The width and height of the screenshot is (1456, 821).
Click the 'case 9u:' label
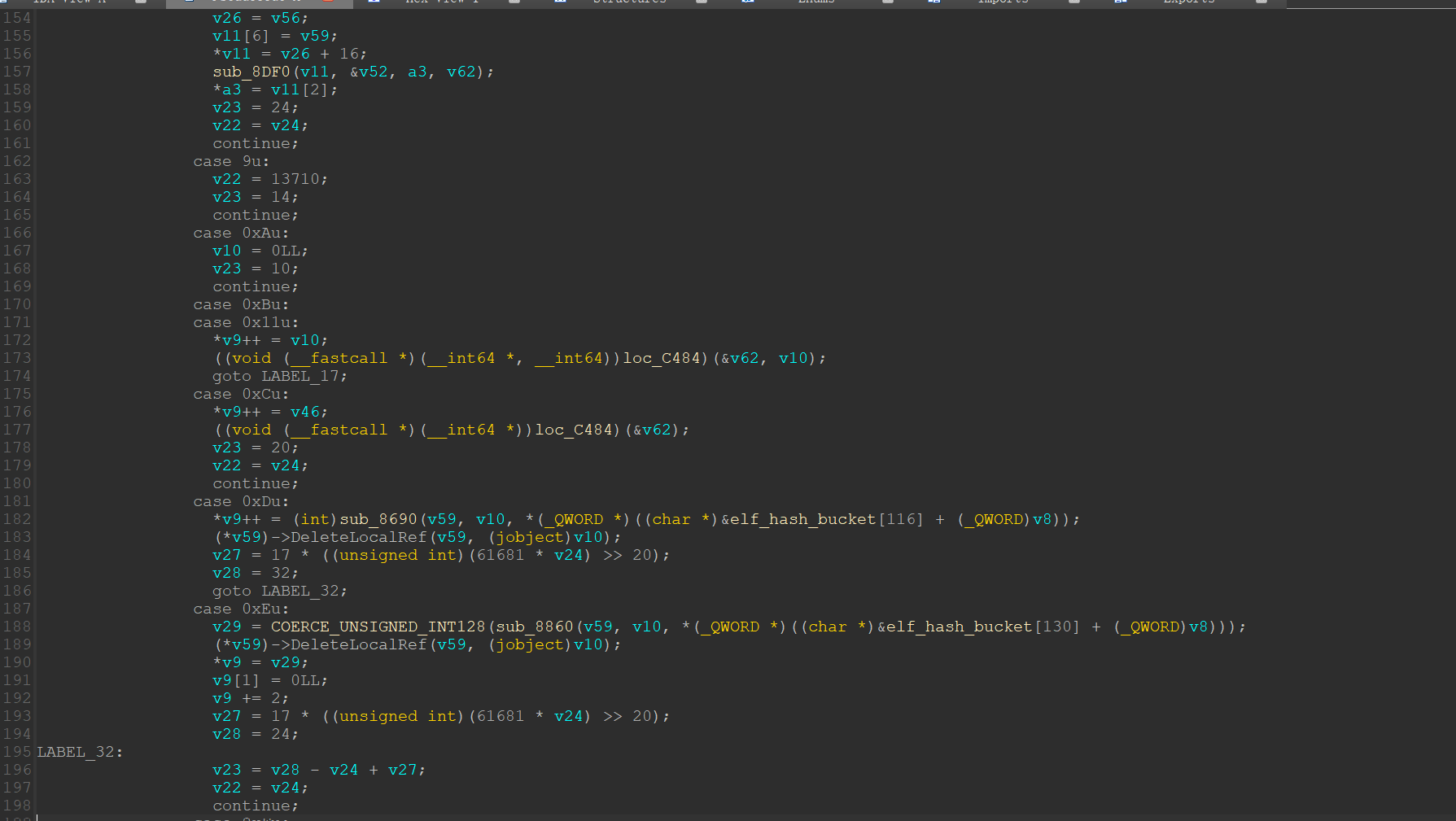[231, 161]
